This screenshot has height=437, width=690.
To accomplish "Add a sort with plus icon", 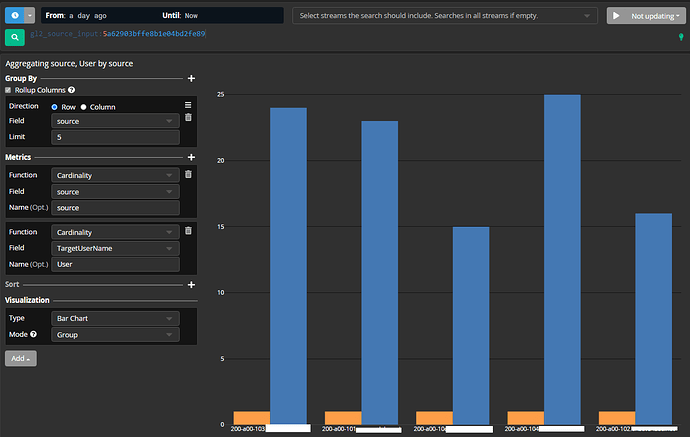I will [191, 285].
